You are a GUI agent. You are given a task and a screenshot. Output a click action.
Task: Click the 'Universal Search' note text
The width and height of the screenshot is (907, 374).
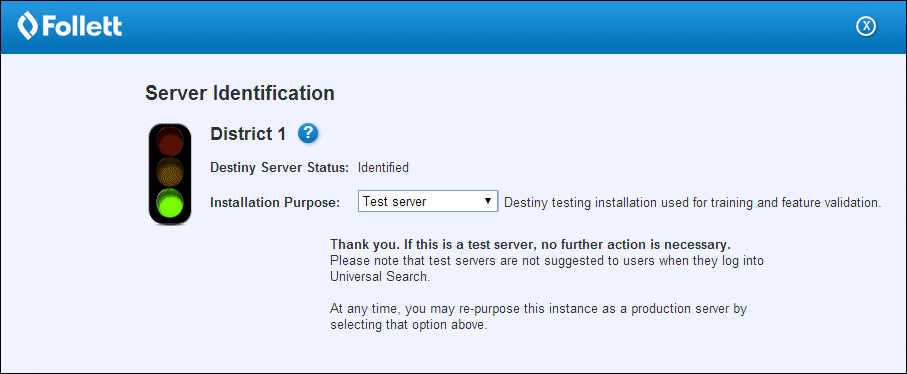(x=547, y=268)
